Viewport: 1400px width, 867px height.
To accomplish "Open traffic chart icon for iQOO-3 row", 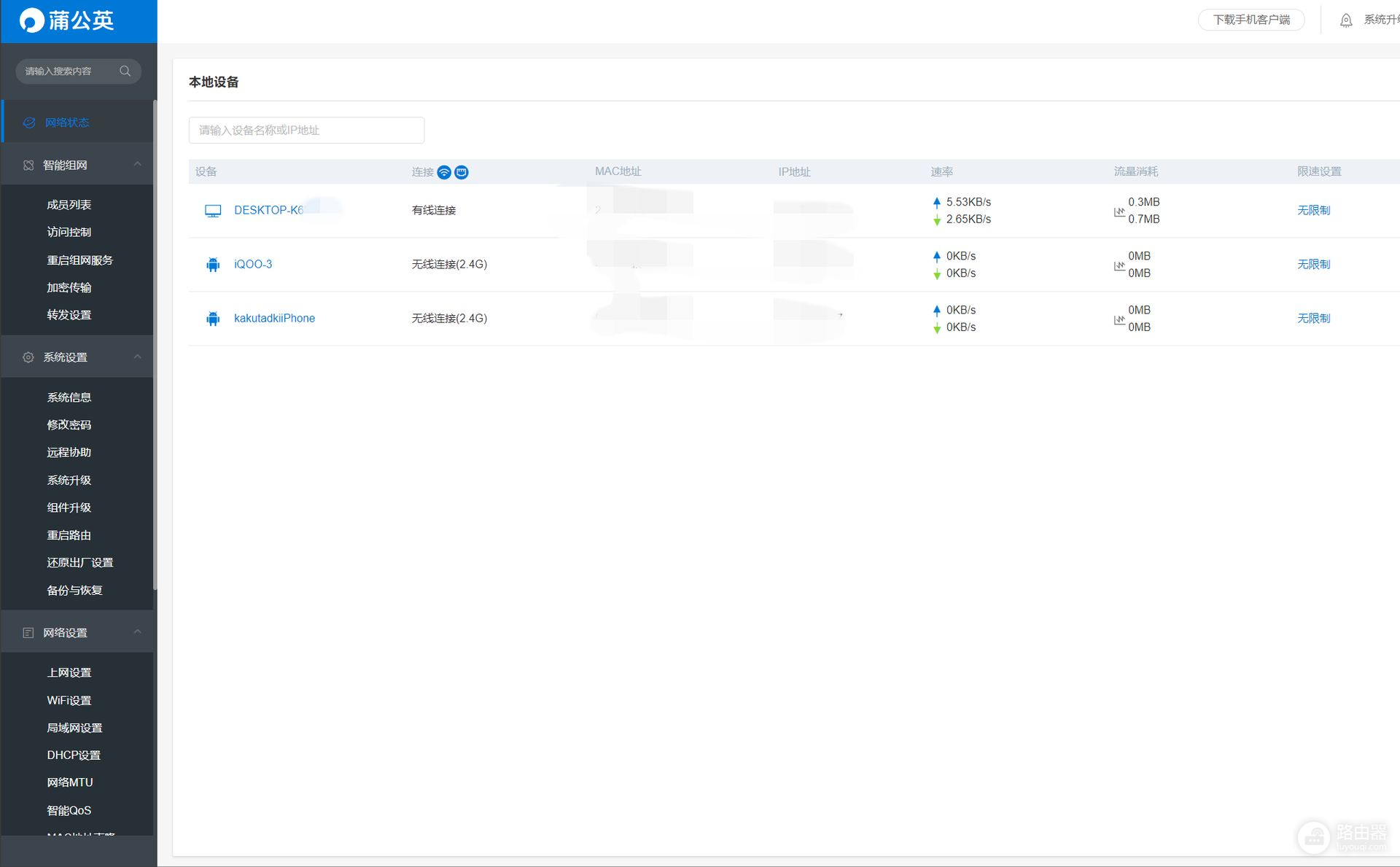I will pos(1119,266).
